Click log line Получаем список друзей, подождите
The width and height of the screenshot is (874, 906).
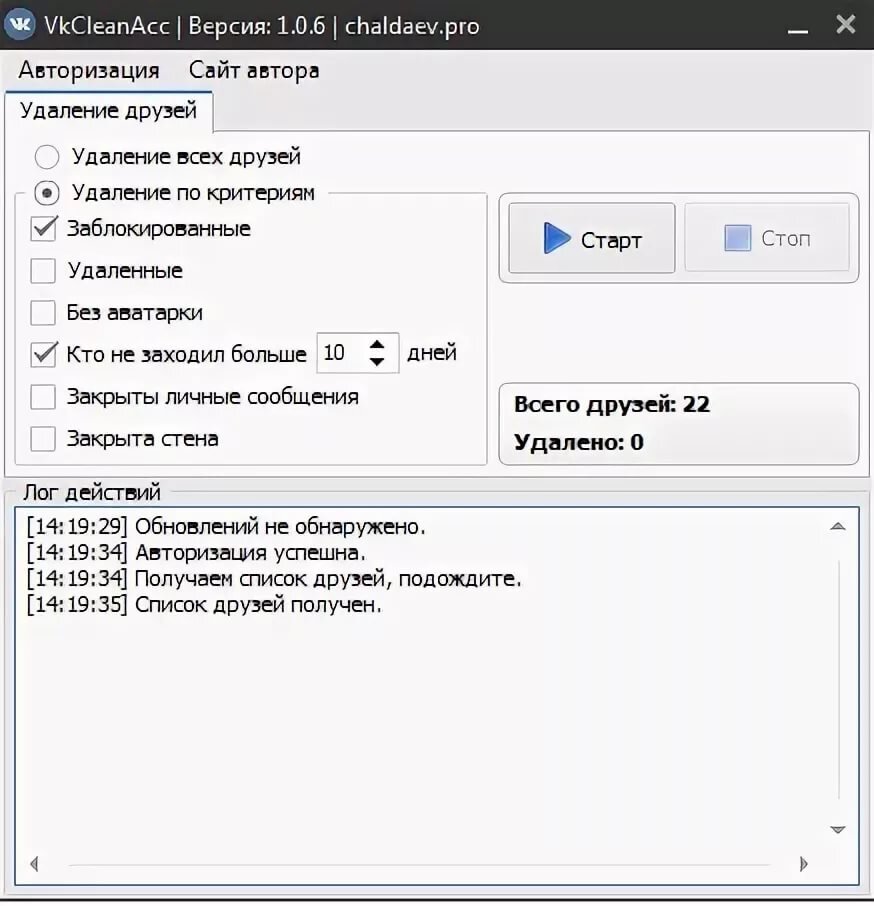coord(274,578)
